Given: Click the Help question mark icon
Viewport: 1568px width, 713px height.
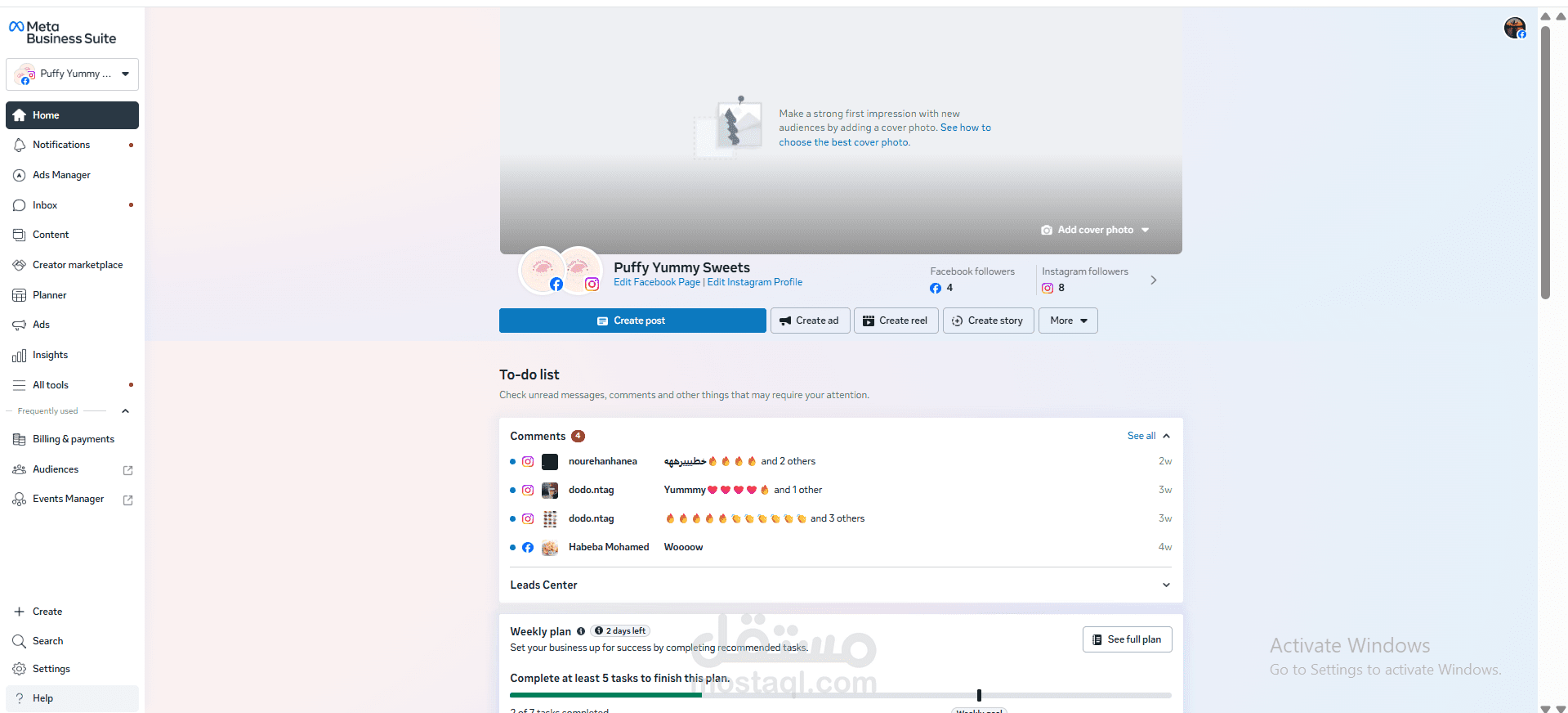Looking at the screenshot, I should coord(20,698).
